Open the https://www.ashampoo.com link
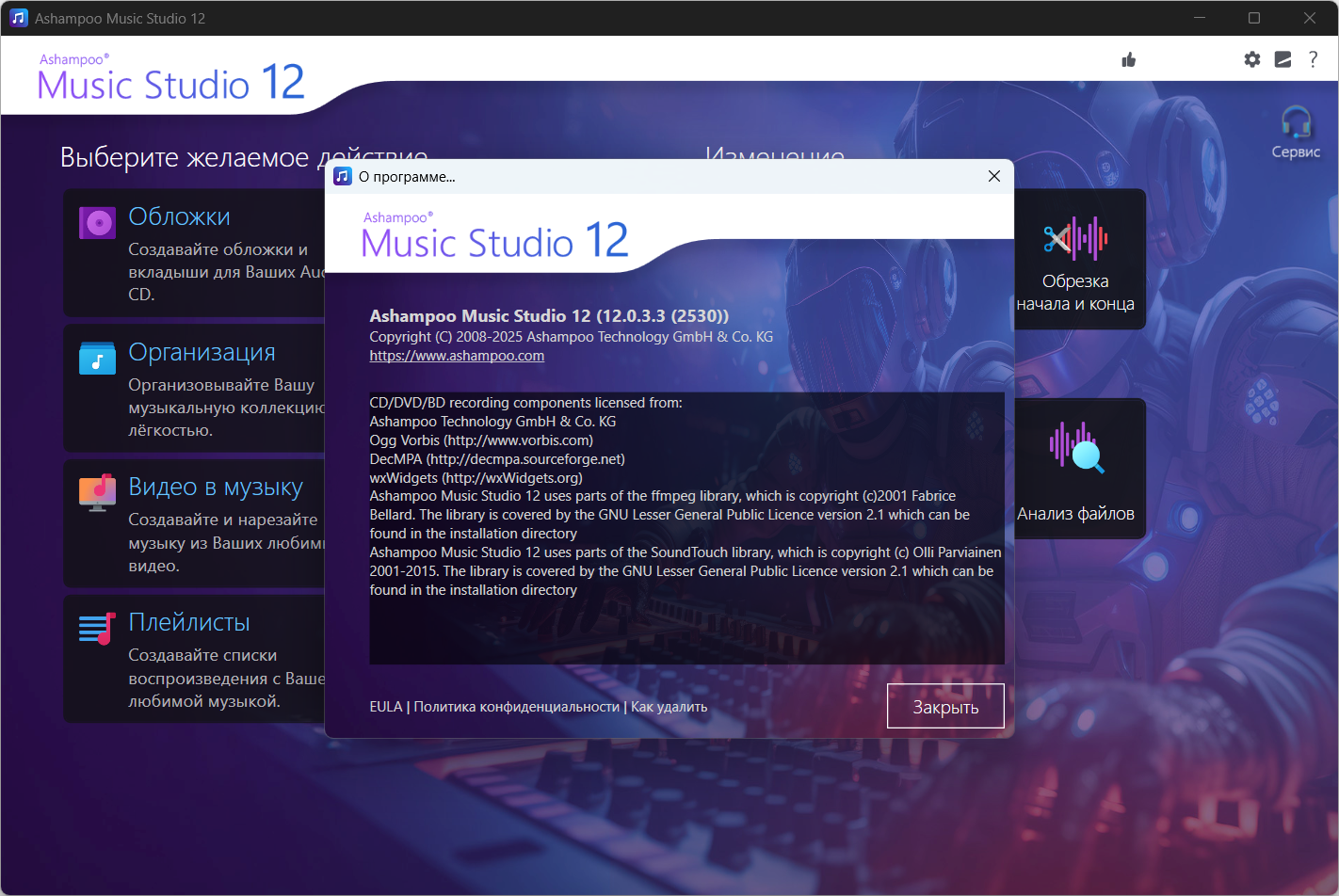The width and height of the screenshot is (1339, 896). tap(457, 356)
